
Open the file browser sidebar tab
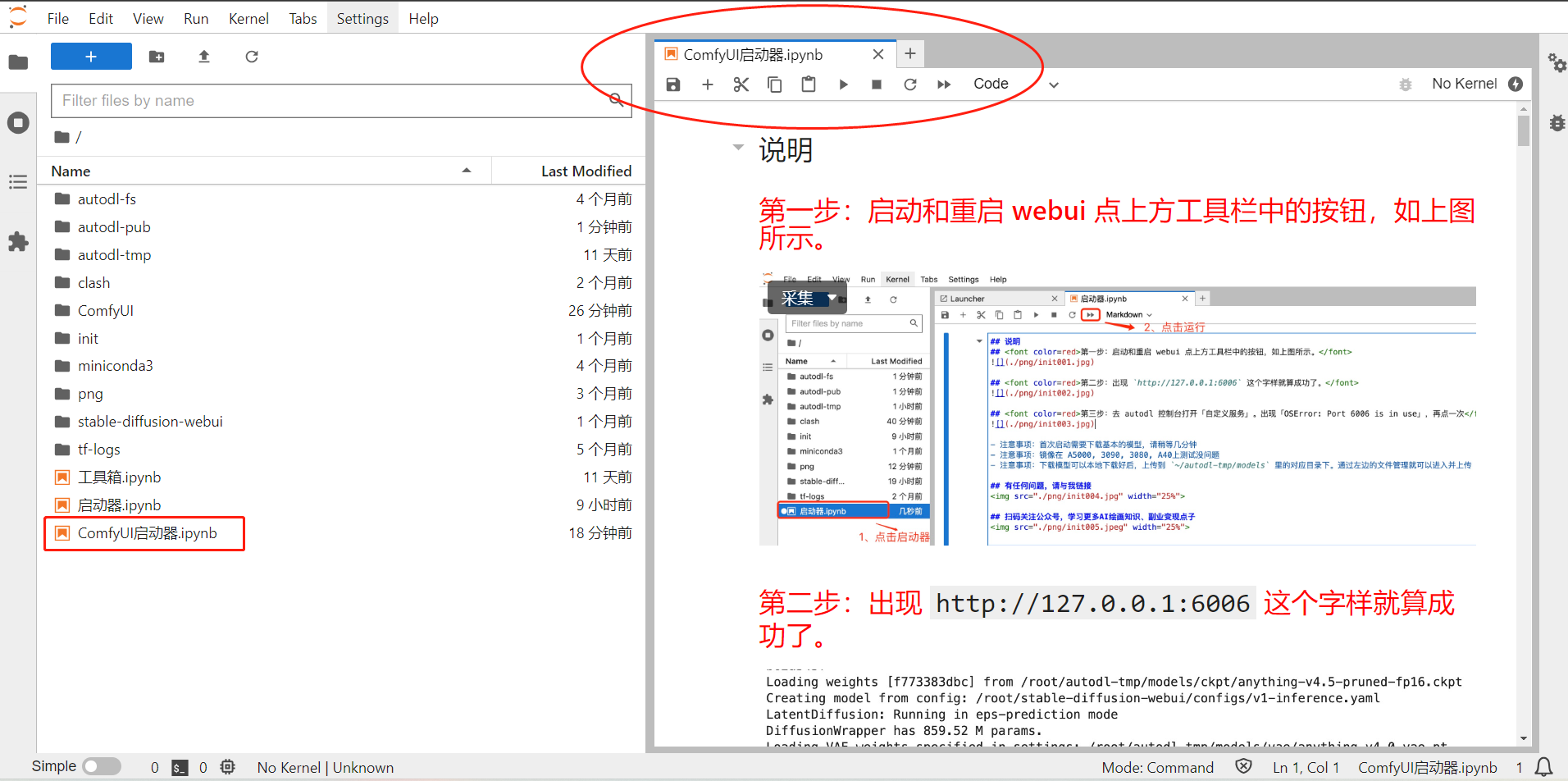pyautogui.click(x=18, y=62)
